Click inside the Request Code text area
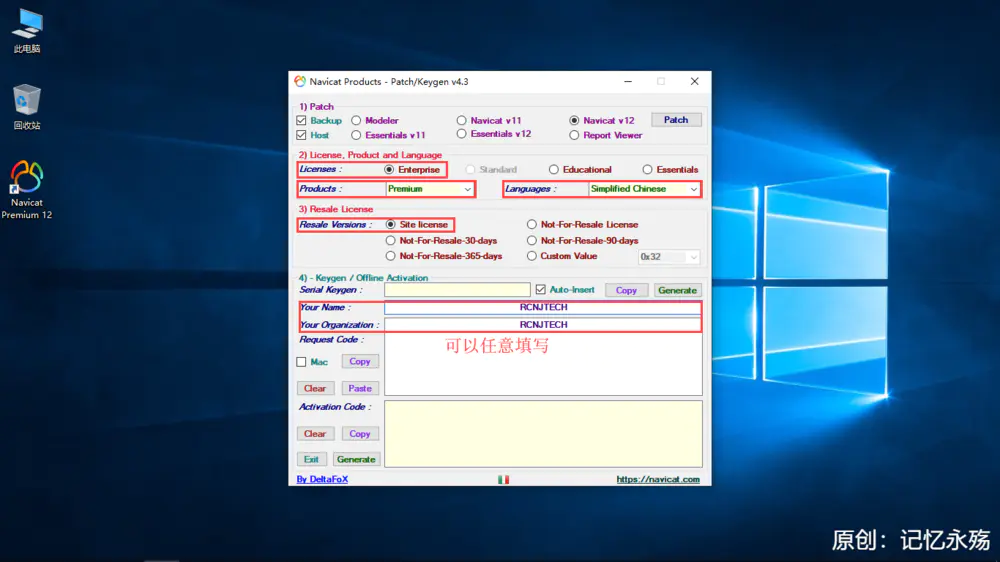The image size is (1000, 562). [x=543, y=365]
